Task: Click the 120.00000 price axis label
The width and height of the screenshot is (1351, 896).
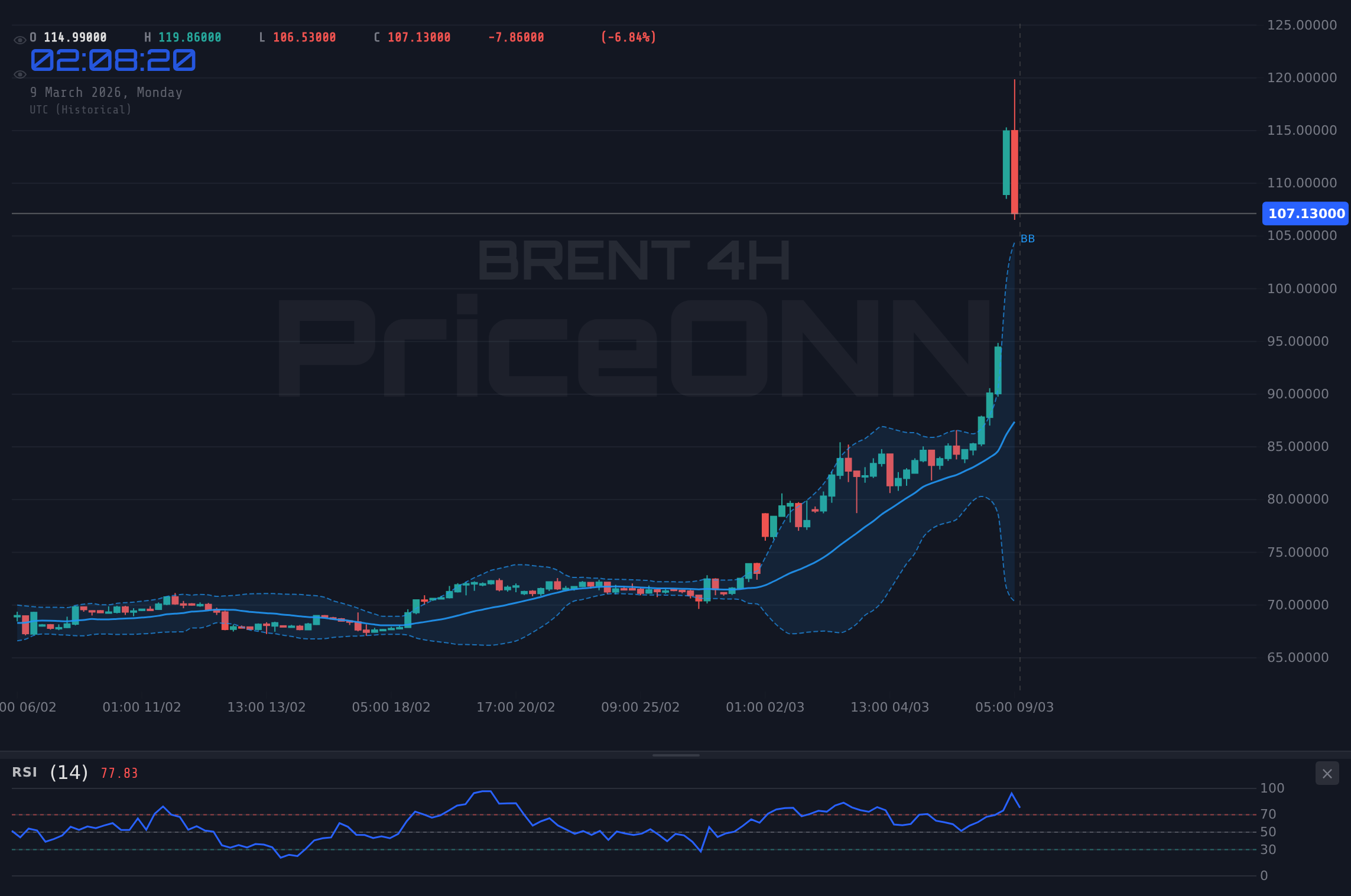Action: click(x=1302, y=78)
